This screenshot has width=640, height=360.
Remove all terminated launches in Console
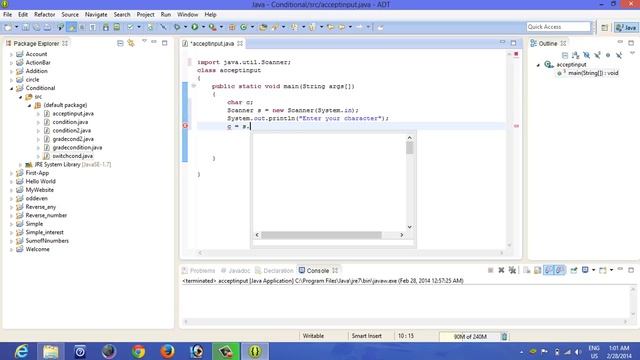pyautogui.click(x=512, y=270)
